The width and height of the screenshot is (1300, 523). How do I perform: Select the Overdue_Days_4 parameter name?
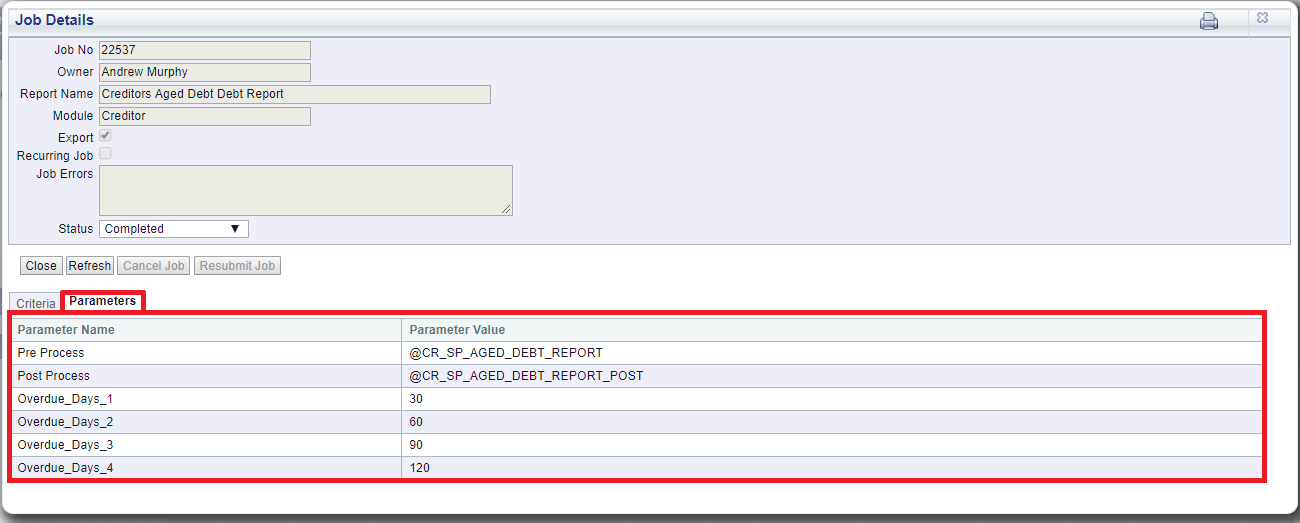[65, 468]
